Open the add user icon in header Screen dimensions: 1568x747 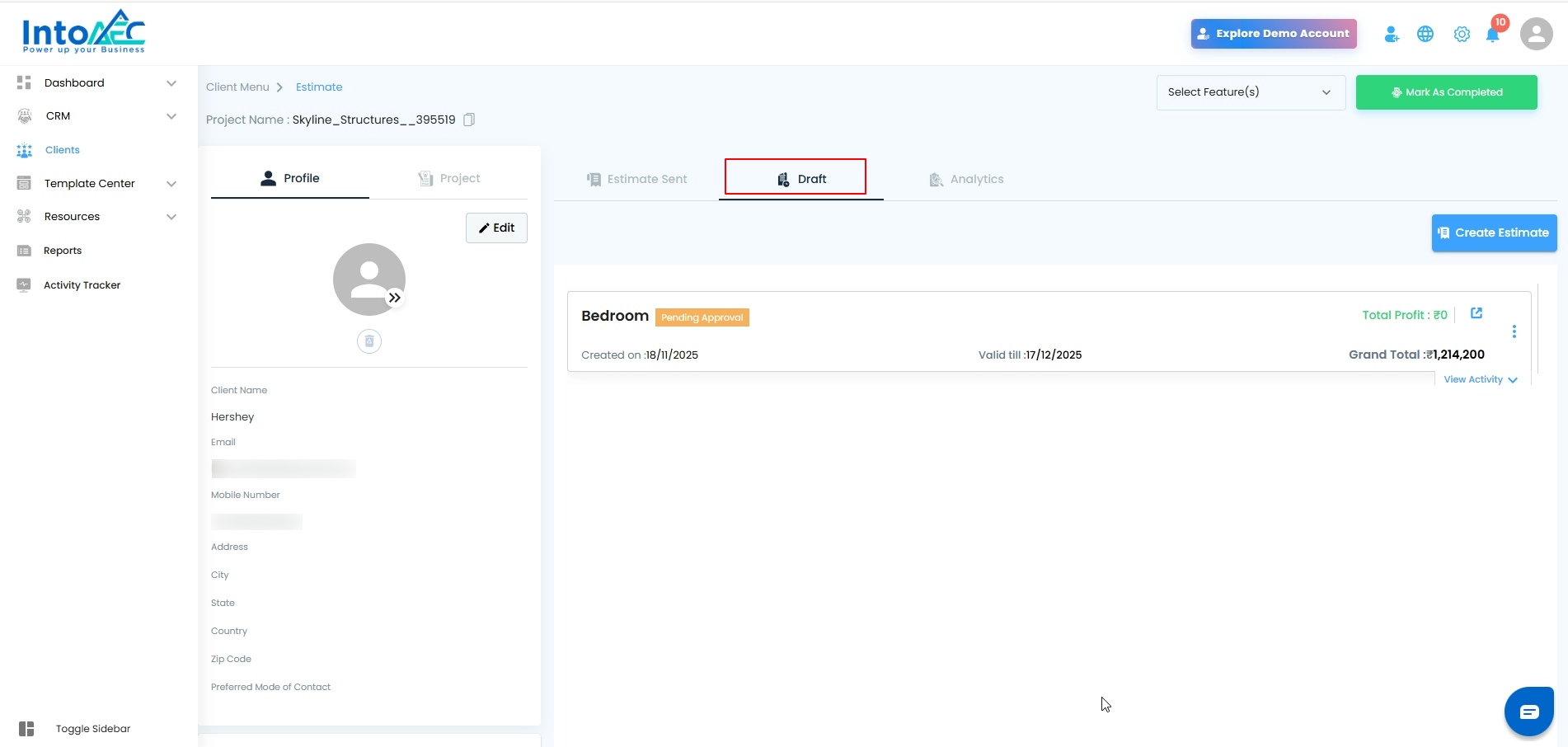click(x=1392, y=34)
